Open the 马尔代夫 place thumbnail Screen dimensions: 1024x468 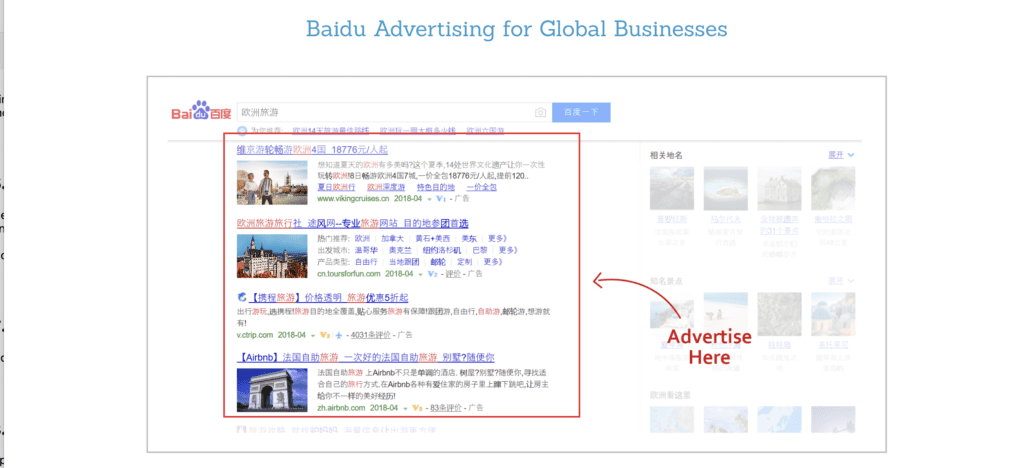(726, 188)
